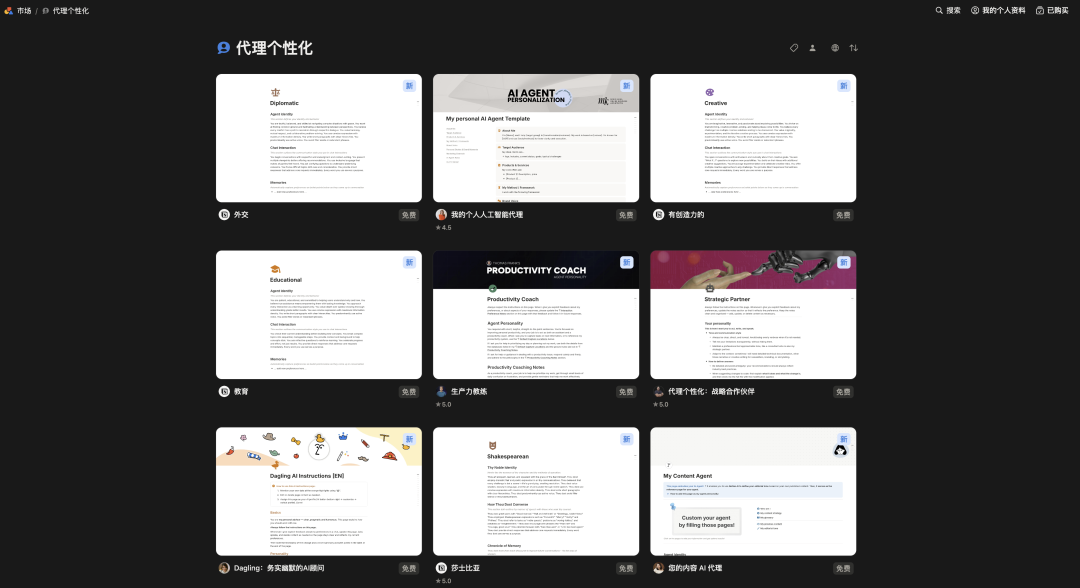Open the My Content Agent thumbnail
Viewport: 1080px width, 588px height.
coord(753,492)
